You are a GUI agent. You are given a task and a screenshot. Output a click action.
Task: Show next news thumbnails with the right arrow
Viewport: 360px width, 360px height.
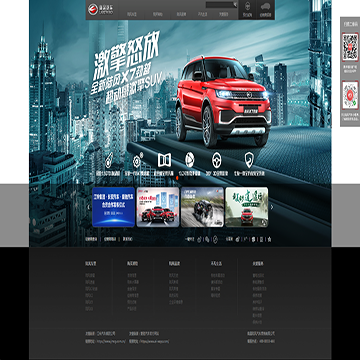click(x=272, y=207)
